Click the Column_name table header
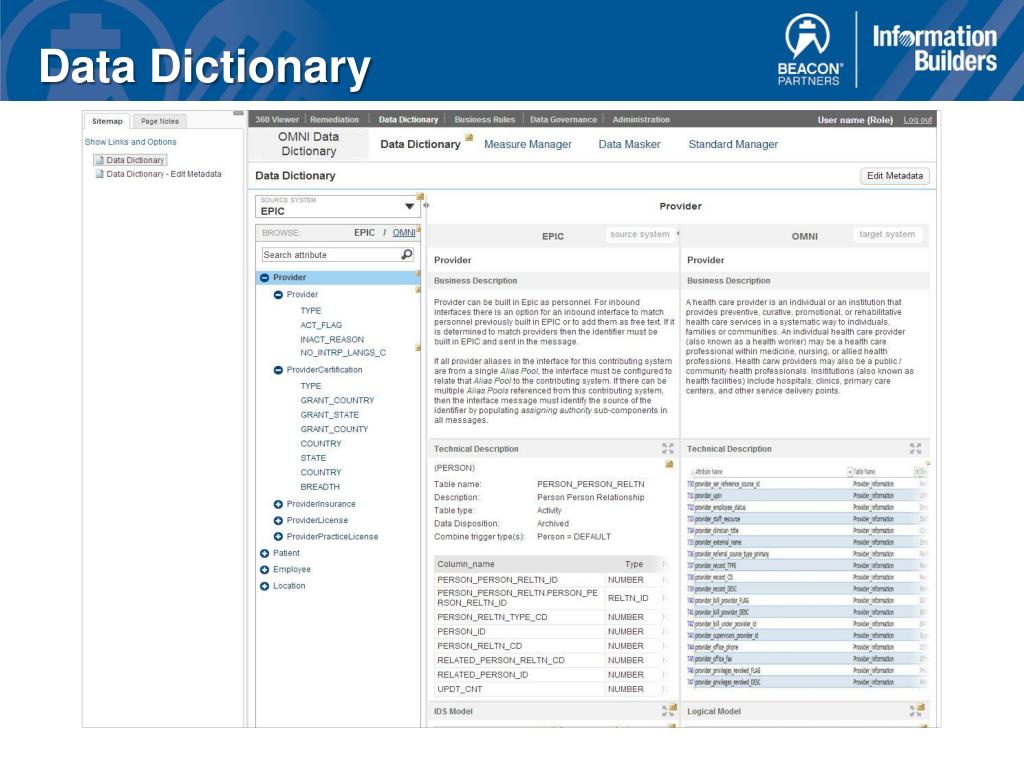 (x=466, y=564)
